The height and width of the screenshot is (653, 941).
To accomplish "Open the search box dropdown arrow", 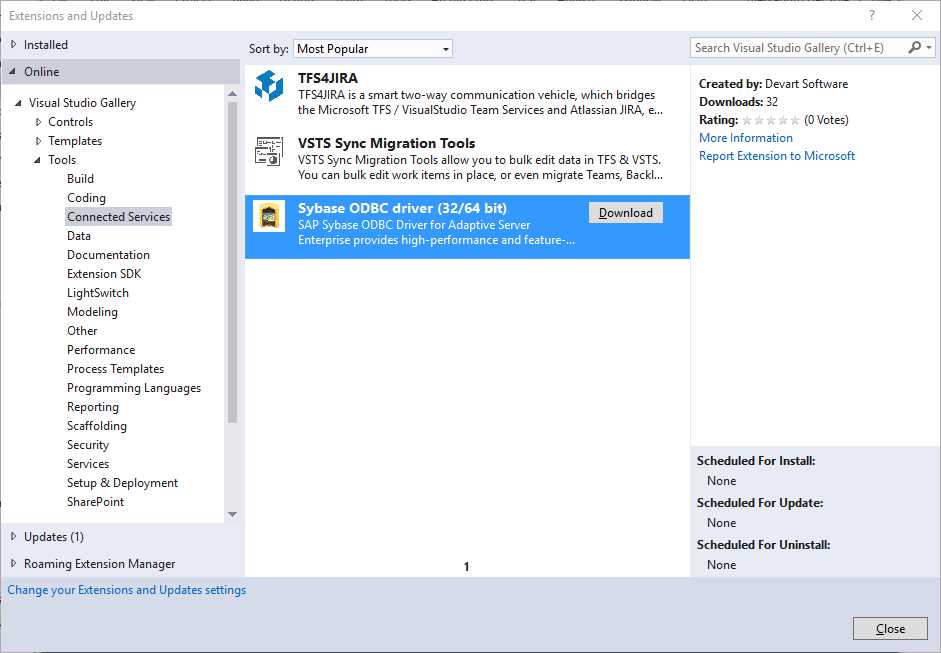I will click(x=929, y=47).
